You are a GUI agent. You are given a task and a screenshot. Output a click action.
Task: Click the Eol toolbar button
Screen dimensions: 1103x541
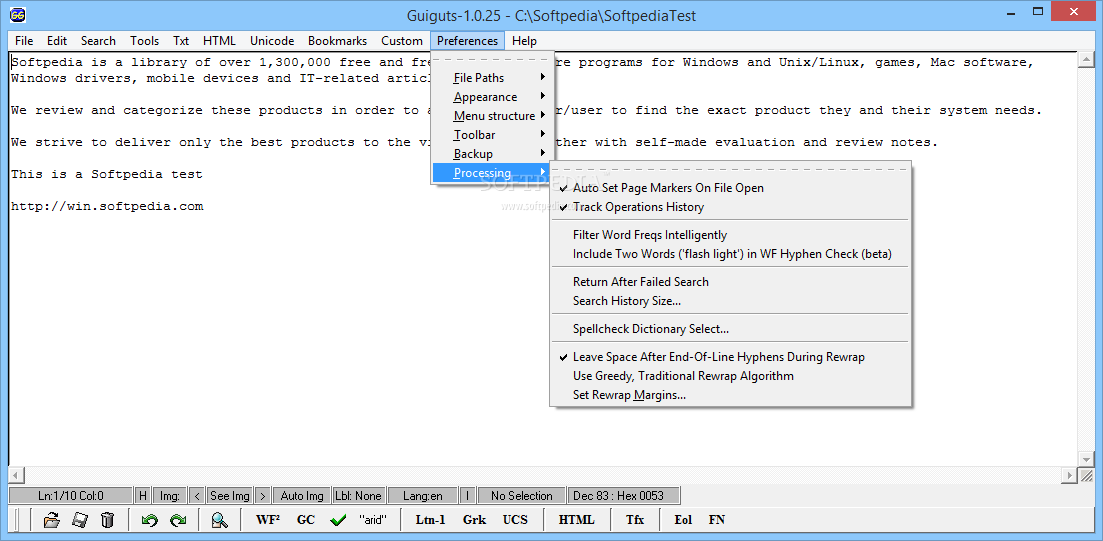[x=682, y=521]
